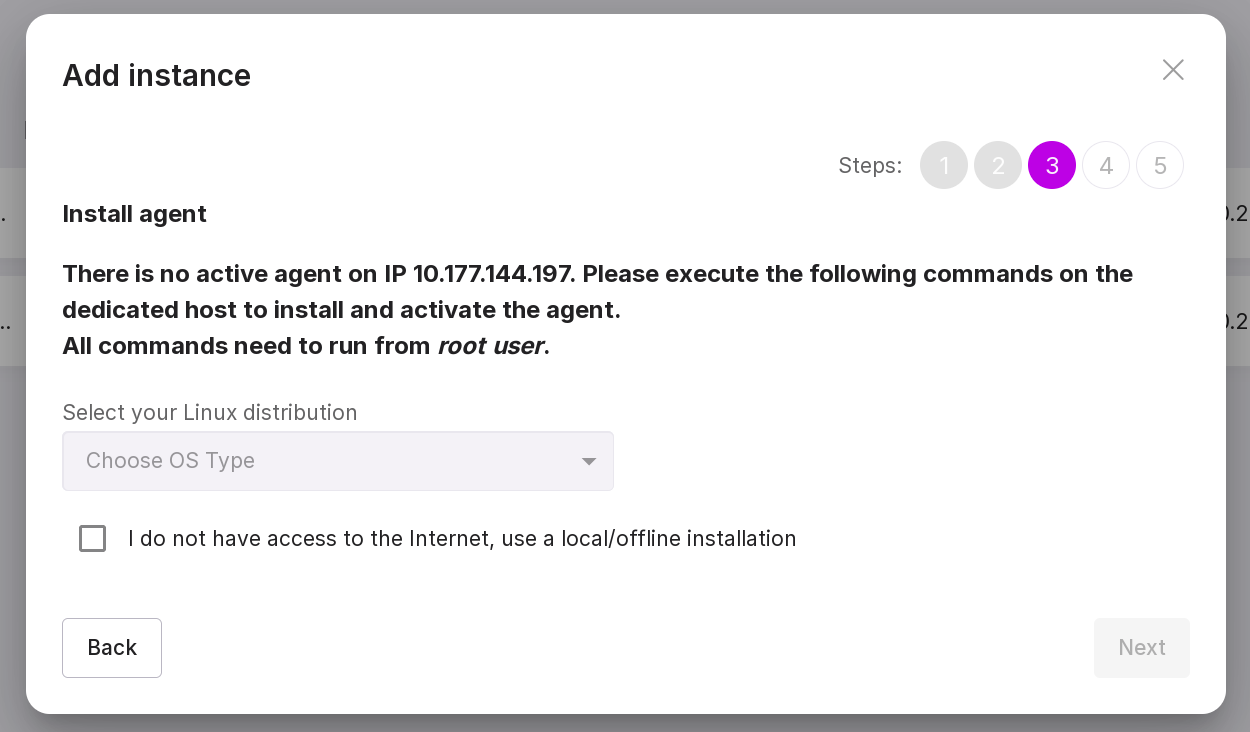Viewport: 1250px width, 732px height.
Task: Click the italic 'root user' text
Action: click(x=491, y=347)
